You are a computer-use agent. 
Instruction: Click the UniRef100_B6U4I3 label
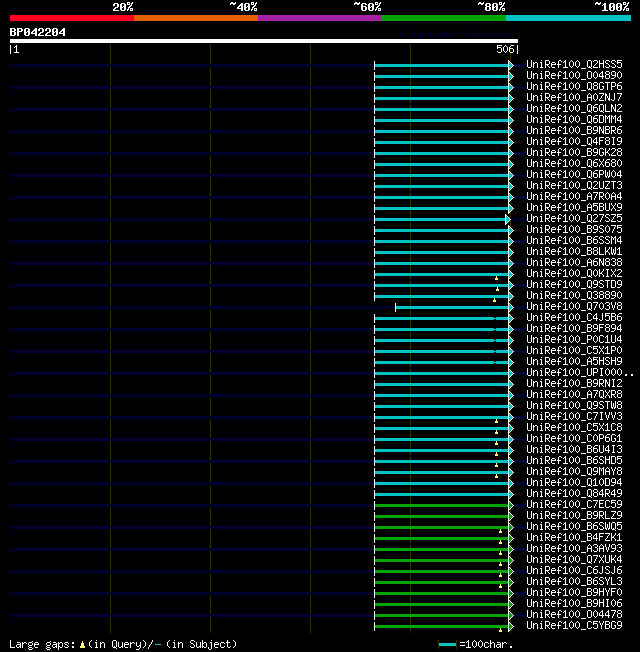(574, 450)
